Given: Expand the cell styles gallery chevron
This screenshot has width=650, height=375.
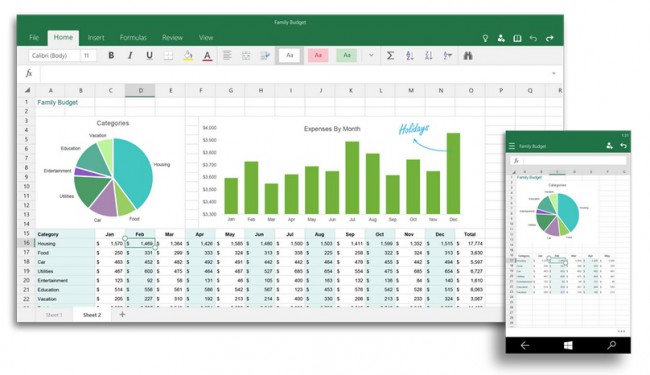Looking at the screenshot, I should 371,55.
